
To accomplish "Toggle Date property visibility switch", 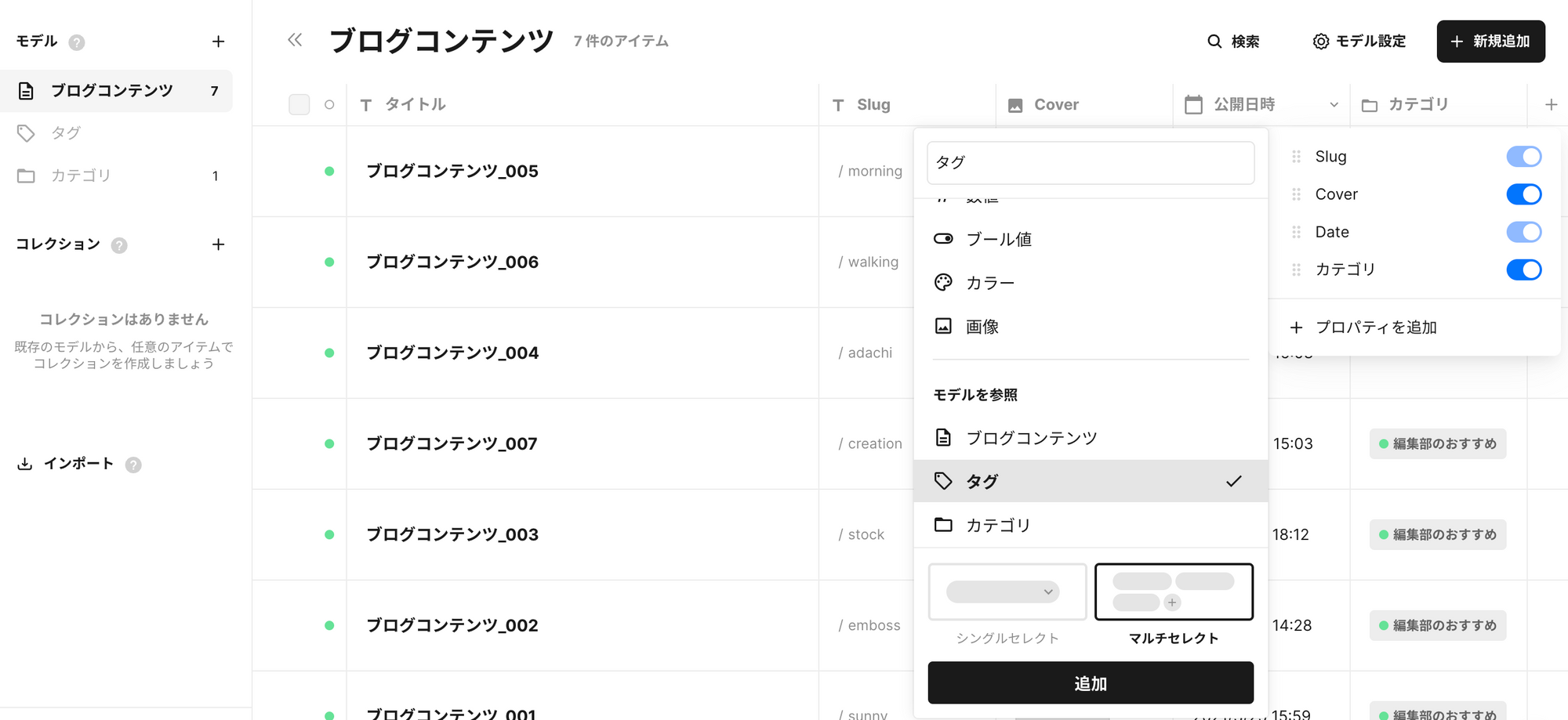I will pyautogui.click(x=1524, y=232).
